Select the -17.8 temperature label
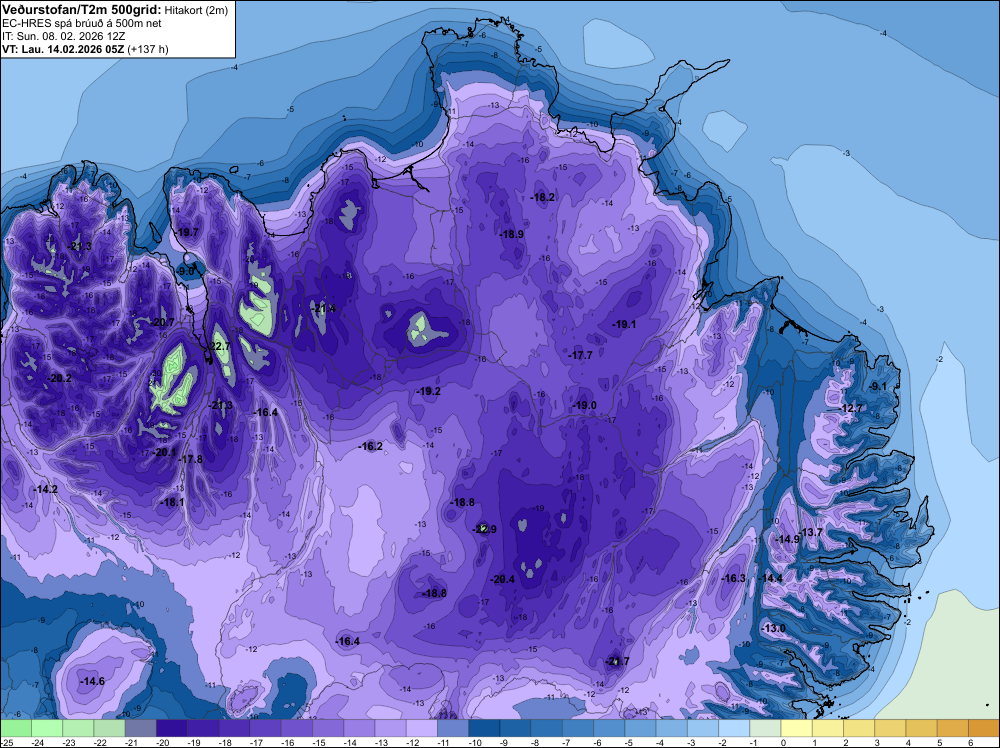The image size is (1000, 748). (190, 459)
